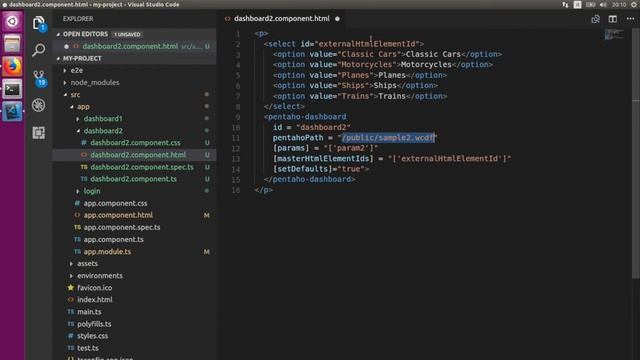Expand the environments folder
Image resolution: width=640 pixels, height=360 pixels.
[x=100, y=276]
